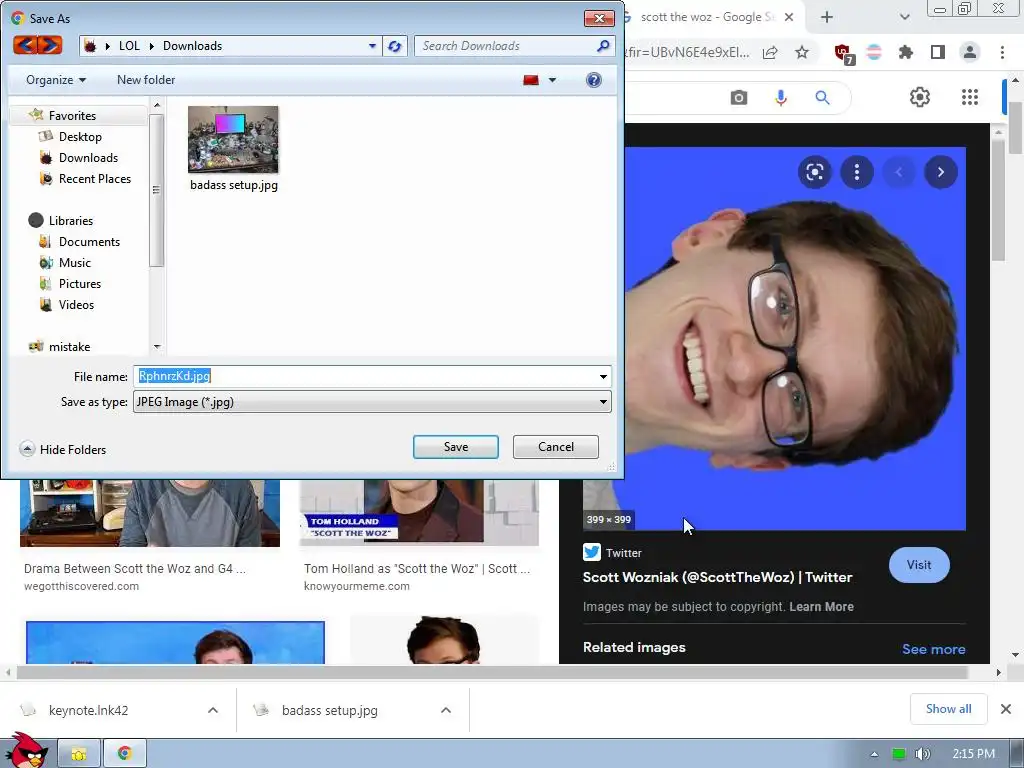
Task: Click the uBlock extension icon with badge 7
Action: click(x=843, y=53)
